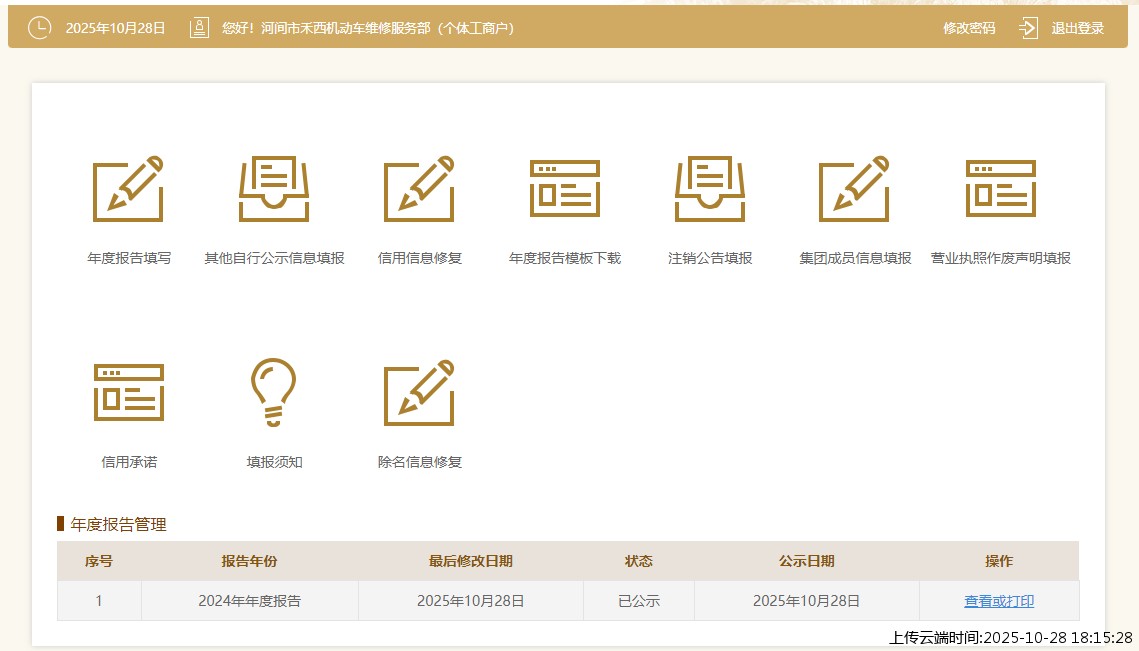Click the logout arrow icon

pos(1028,28)
